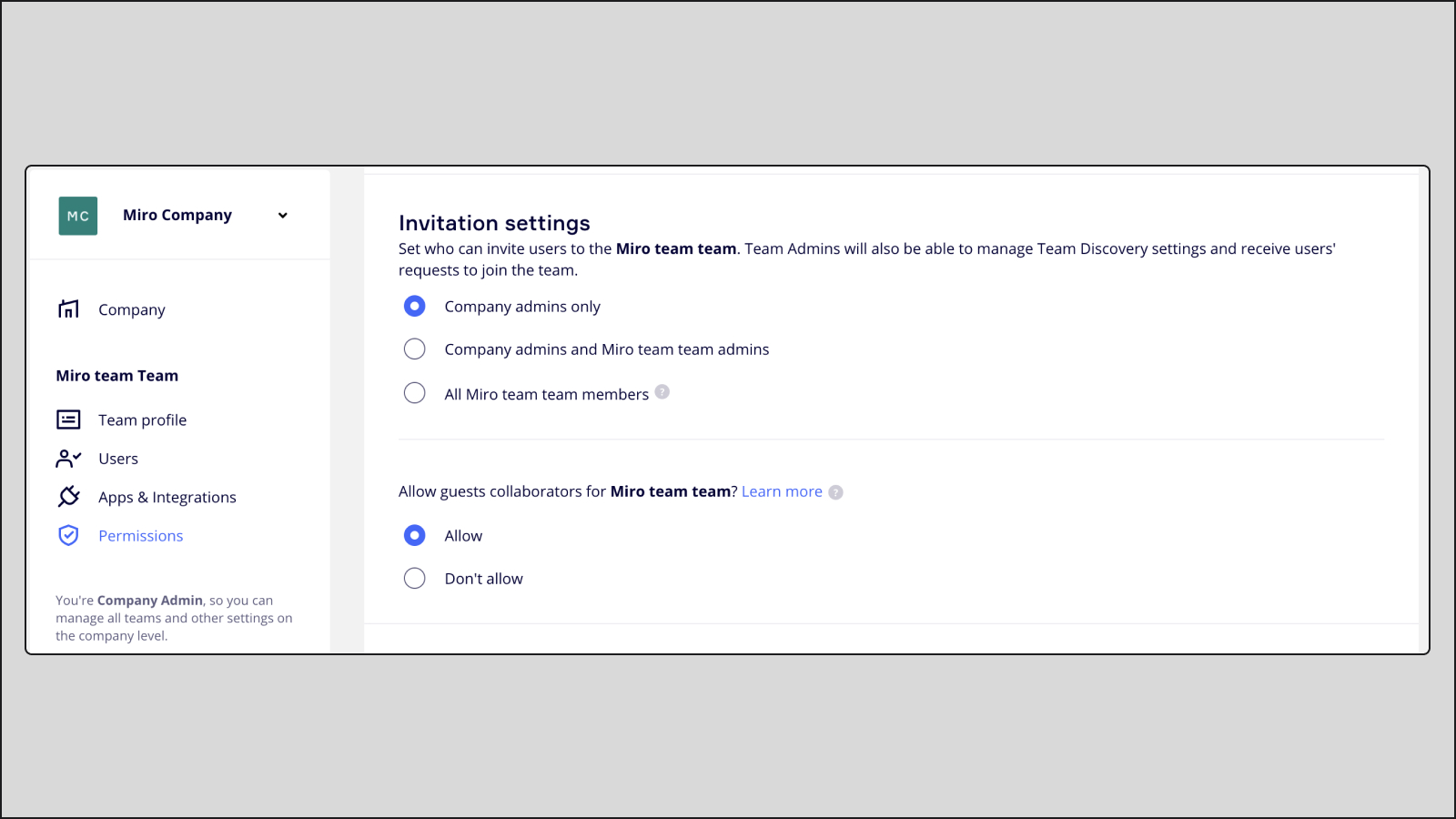The height and width of the screenshot is (819, 1456).
Task: Select the Company admins only option
Action: 414,306
